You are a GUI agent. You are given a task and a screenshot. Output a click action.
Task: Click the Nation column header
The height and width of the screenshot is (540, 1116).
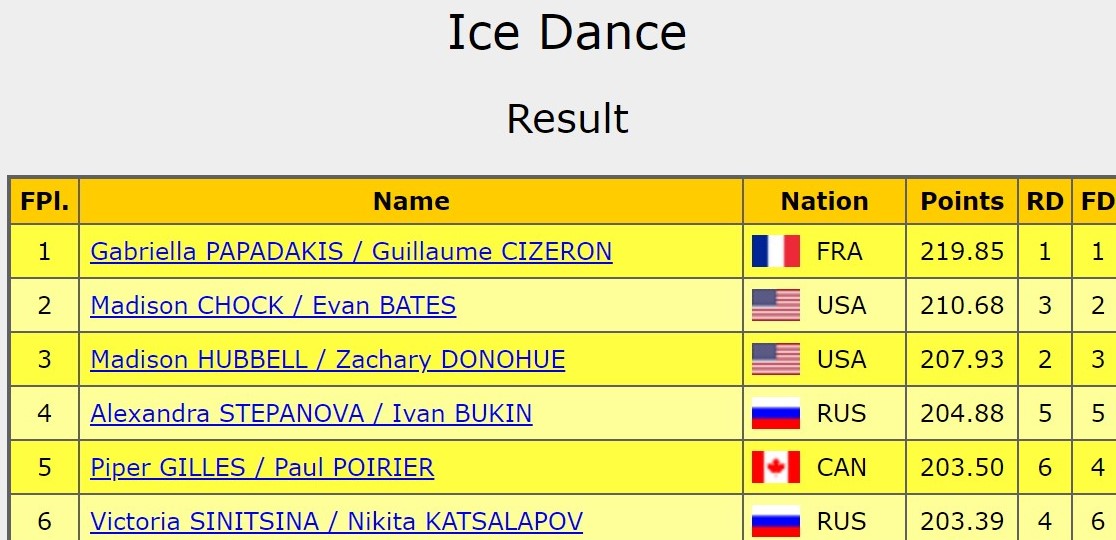[824, 201]
